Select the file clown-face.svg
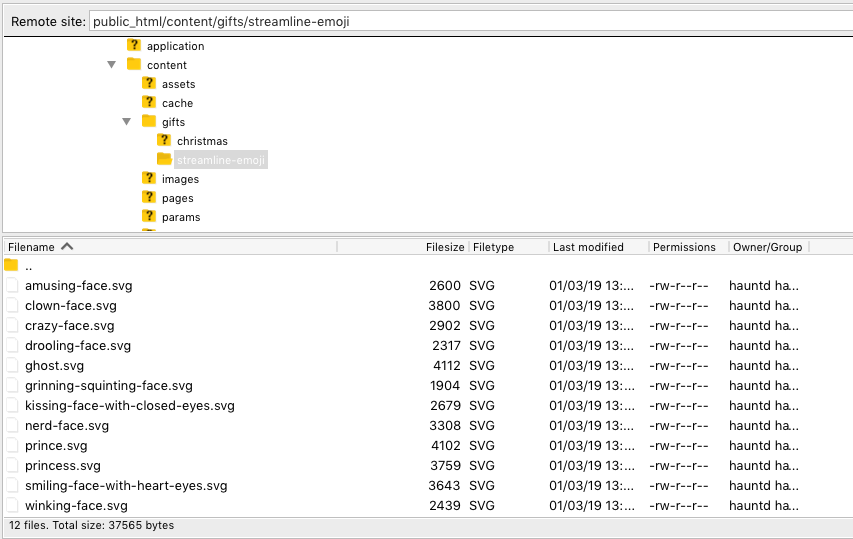 pos(71,306)
